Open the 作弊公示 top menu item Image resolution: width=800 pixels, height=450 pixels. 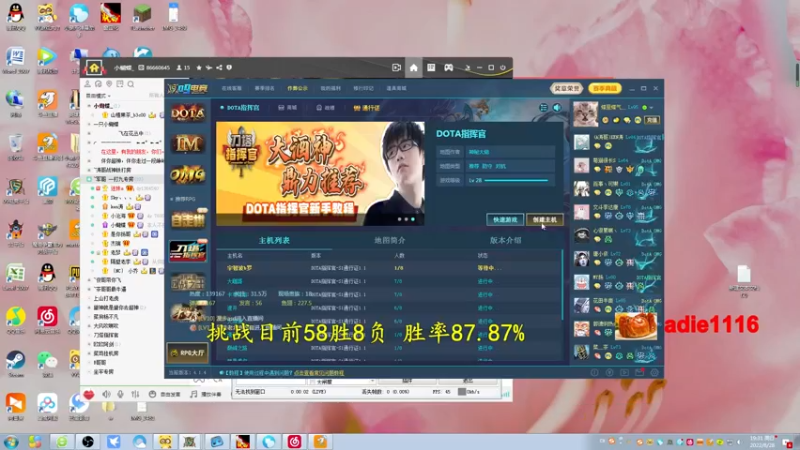297,88
